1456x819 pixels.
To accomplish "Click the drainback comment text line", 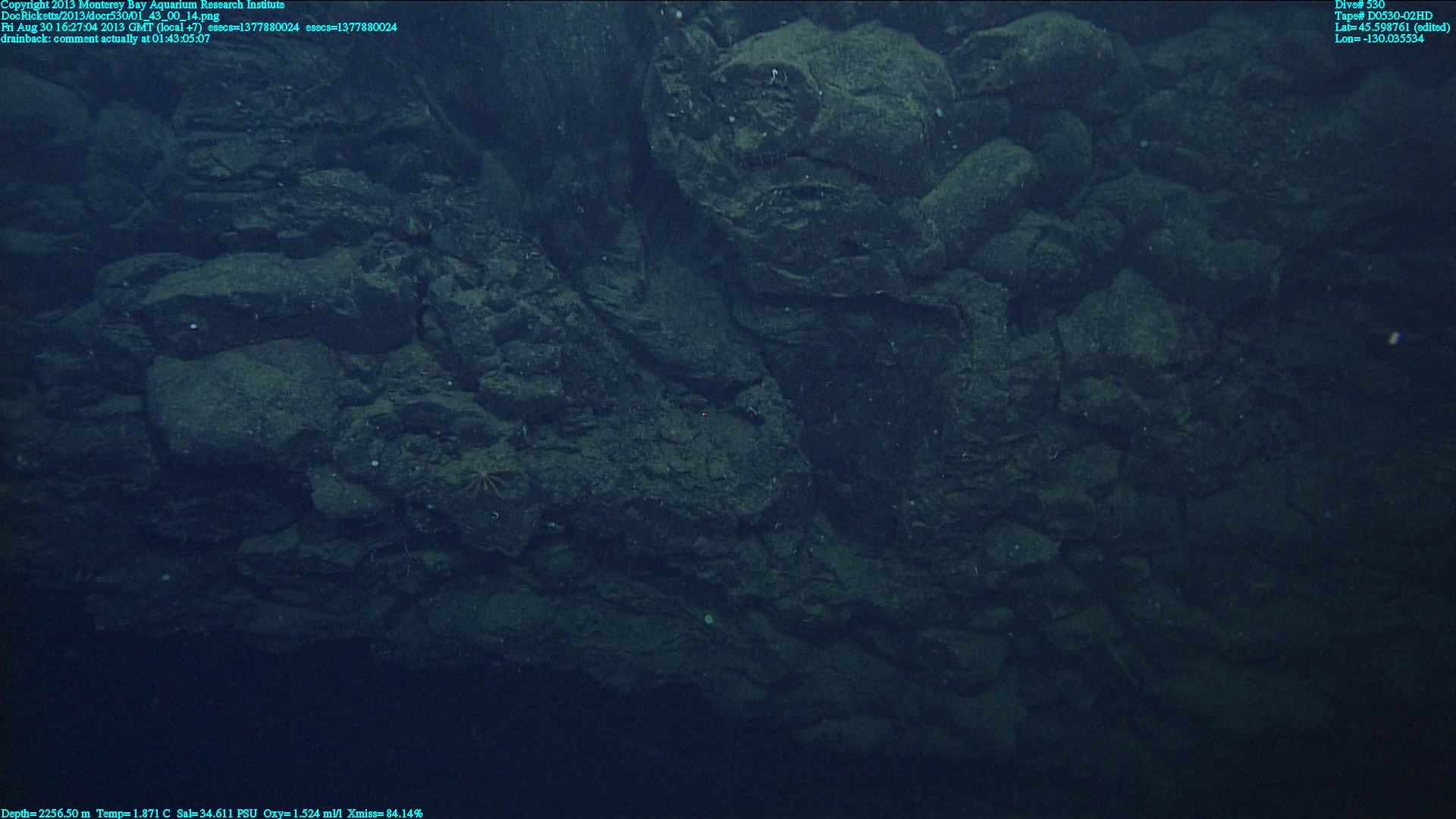I will click(105, 39).
